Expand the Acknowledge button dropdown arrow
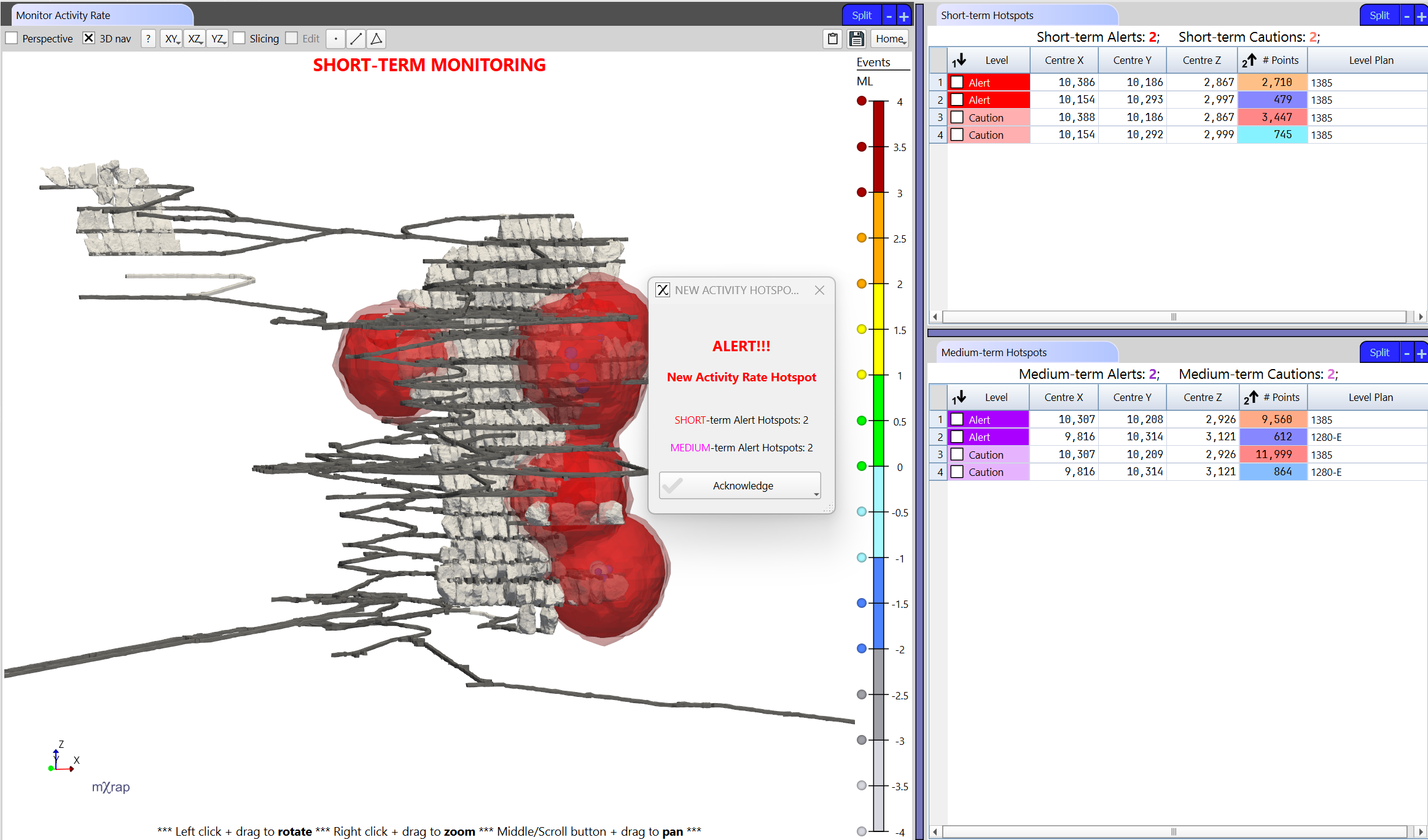Screen dimensions: 1428x840 click(816, 494)
